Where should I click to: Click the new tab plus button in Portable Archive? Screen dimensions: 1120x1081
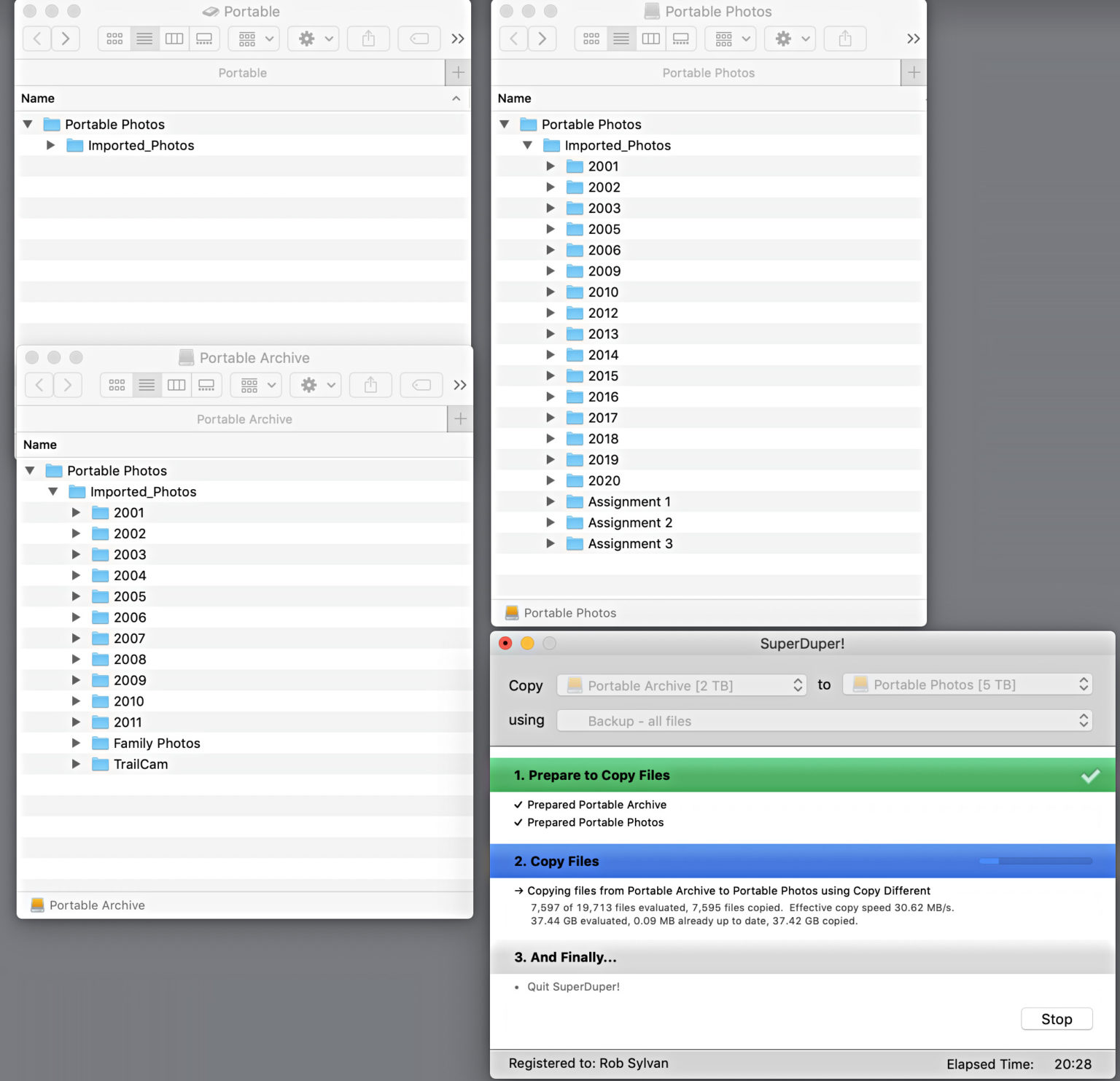point(460,418)
